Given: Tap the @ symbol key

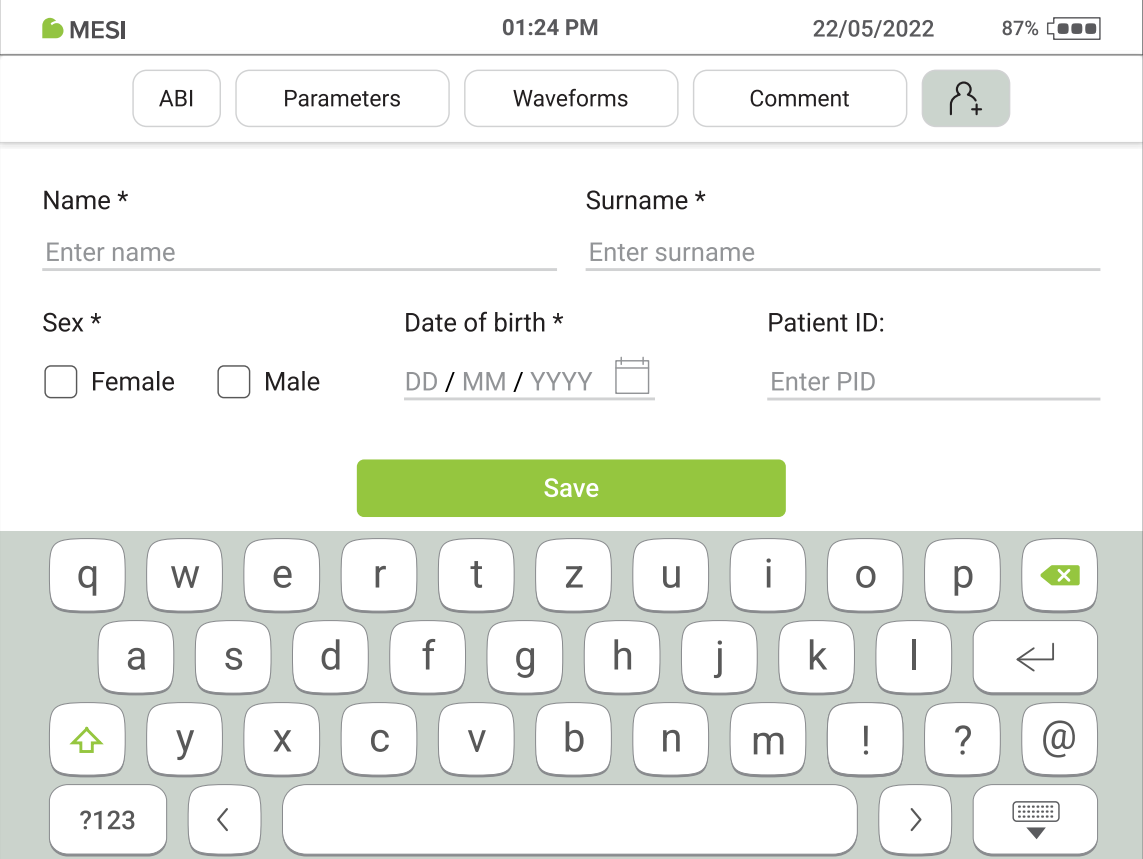Looking at the screenshot, I should (x=1059, y=740).
